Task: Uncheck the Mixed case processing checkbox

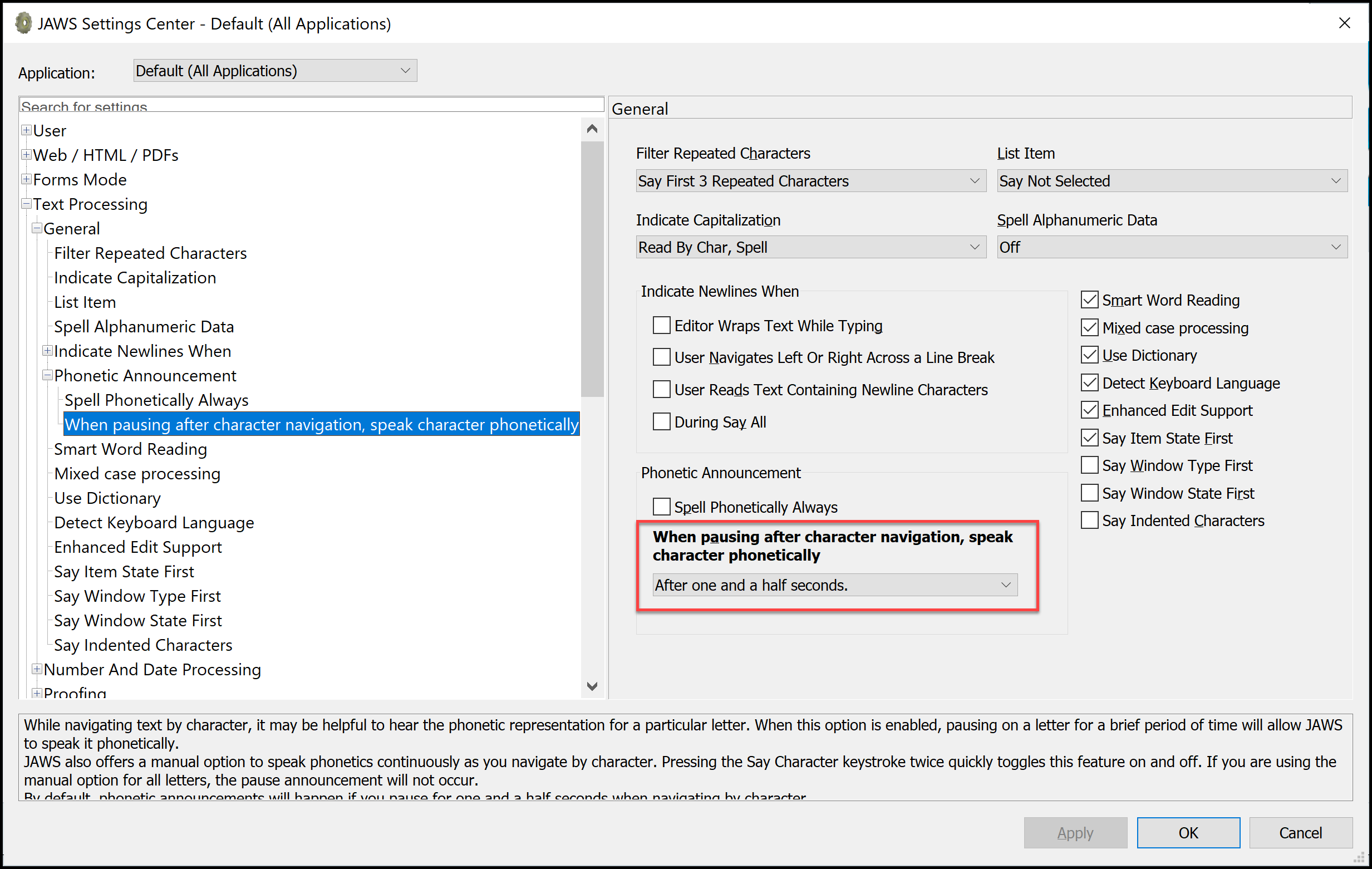Action: click(1089, 328)
